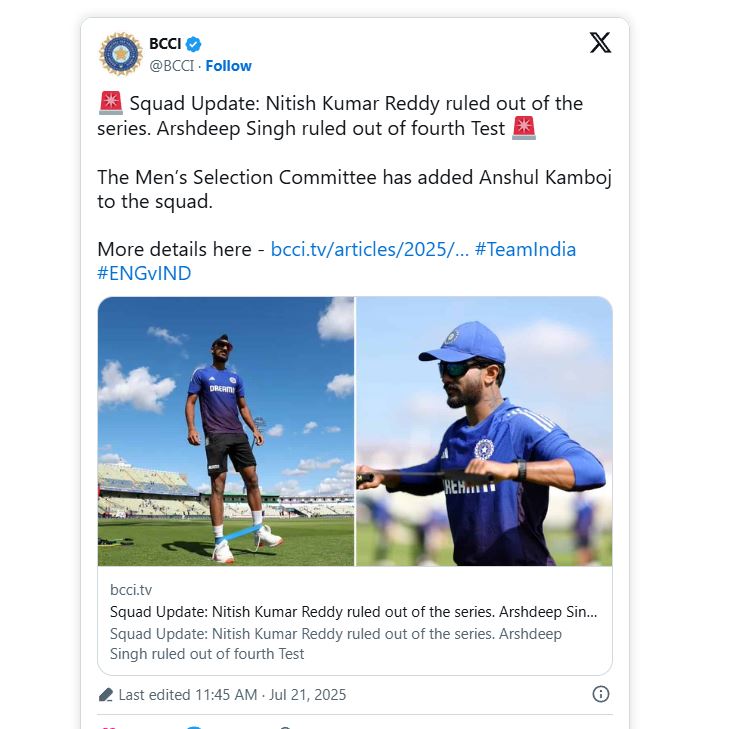
Task: Click the siren emoji after fourth Test
Action: (524, 128)
